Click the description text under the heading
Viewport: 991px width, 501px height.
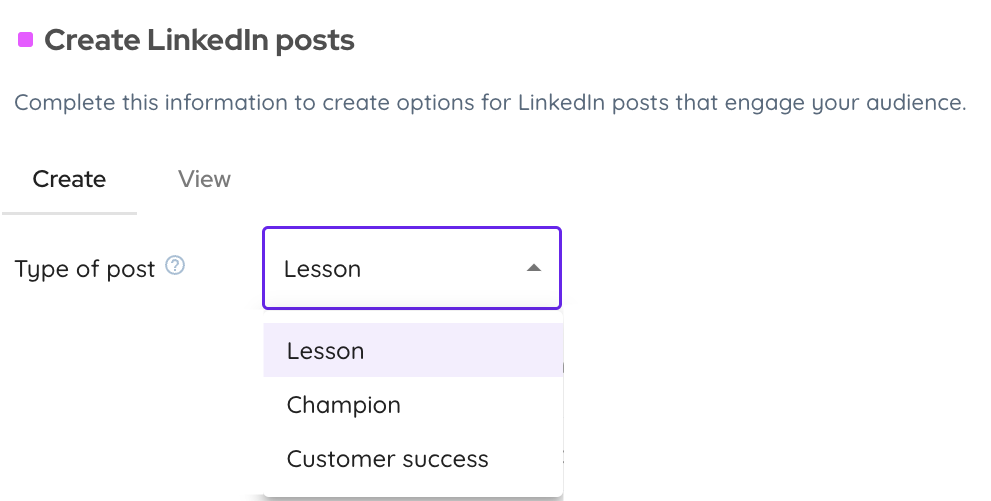[x=490, y=103]
